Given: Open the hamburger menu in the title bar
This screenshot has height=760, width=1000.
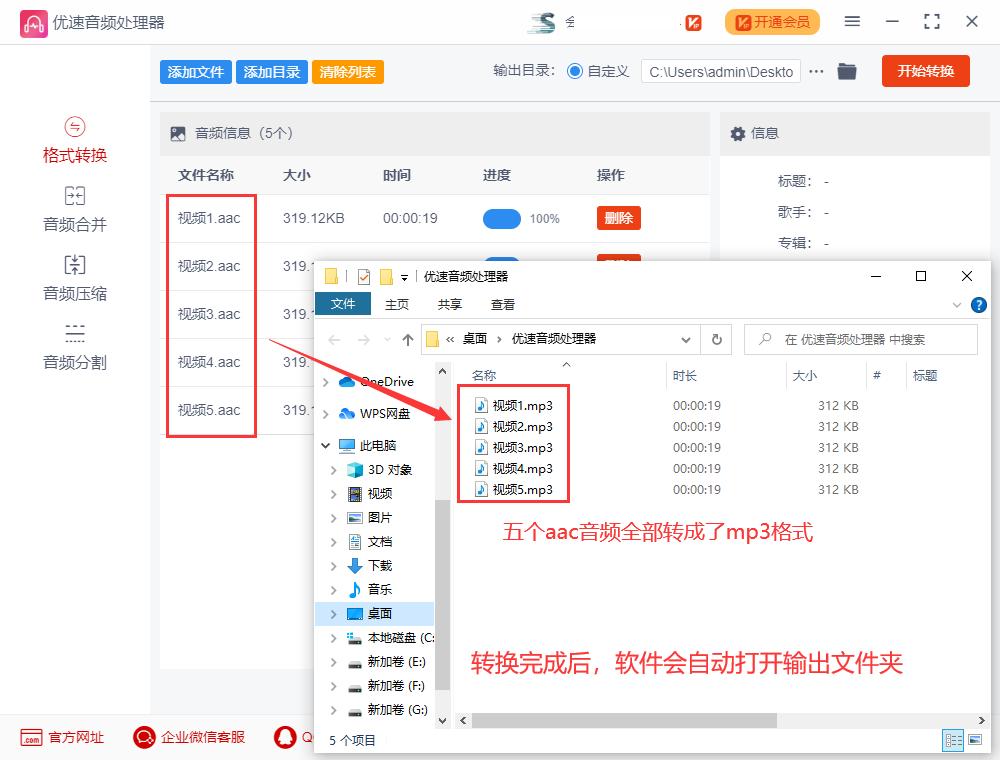Looking at the screenshot, I should 853,20.
